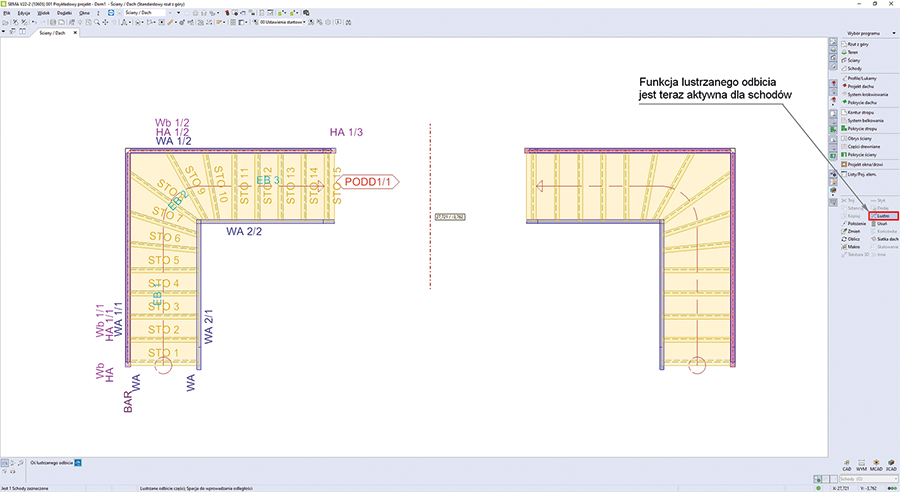Open the Ściany / Dach layer dropdown
This screenshot has width=900, height=492.
point(181,13)
